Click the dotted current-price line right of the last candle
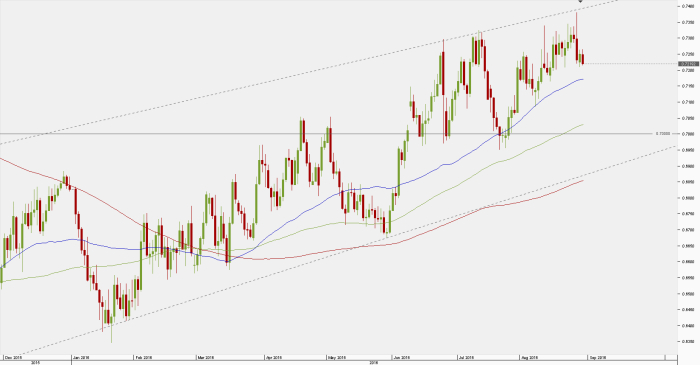Image resolution: width=700 pixels, height=365 pixels. [x=631, y=63]
